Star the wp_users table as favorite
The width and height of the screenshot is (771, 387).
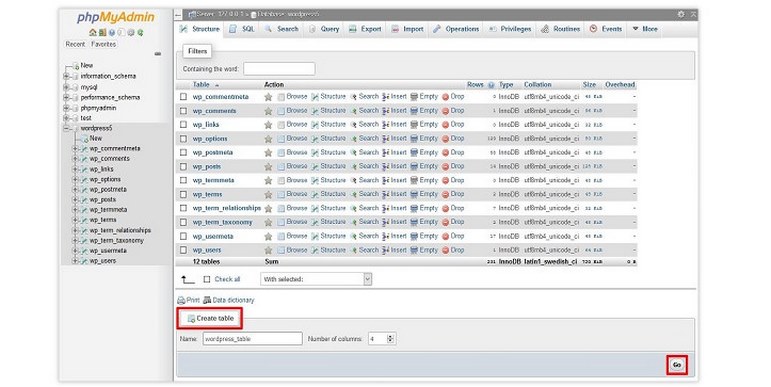click(268, 250)
